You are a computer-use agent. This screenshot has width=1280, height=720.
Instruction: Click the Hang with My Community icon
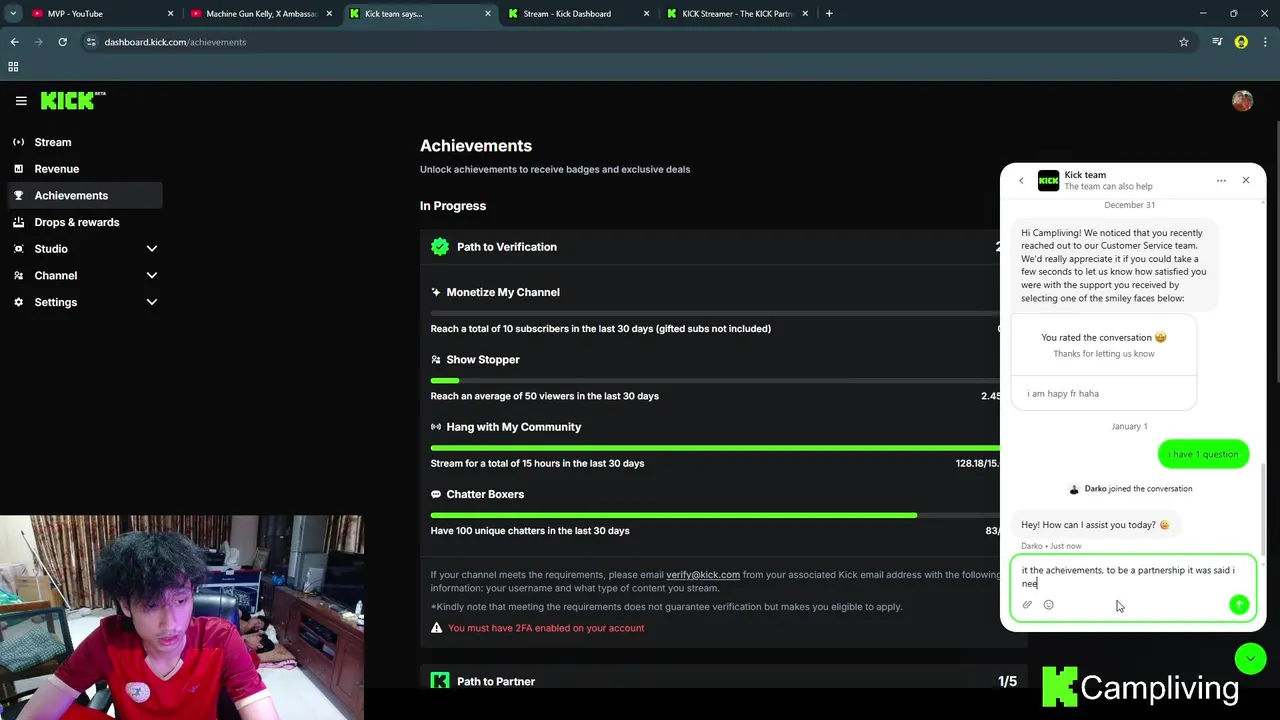[436, 427]
